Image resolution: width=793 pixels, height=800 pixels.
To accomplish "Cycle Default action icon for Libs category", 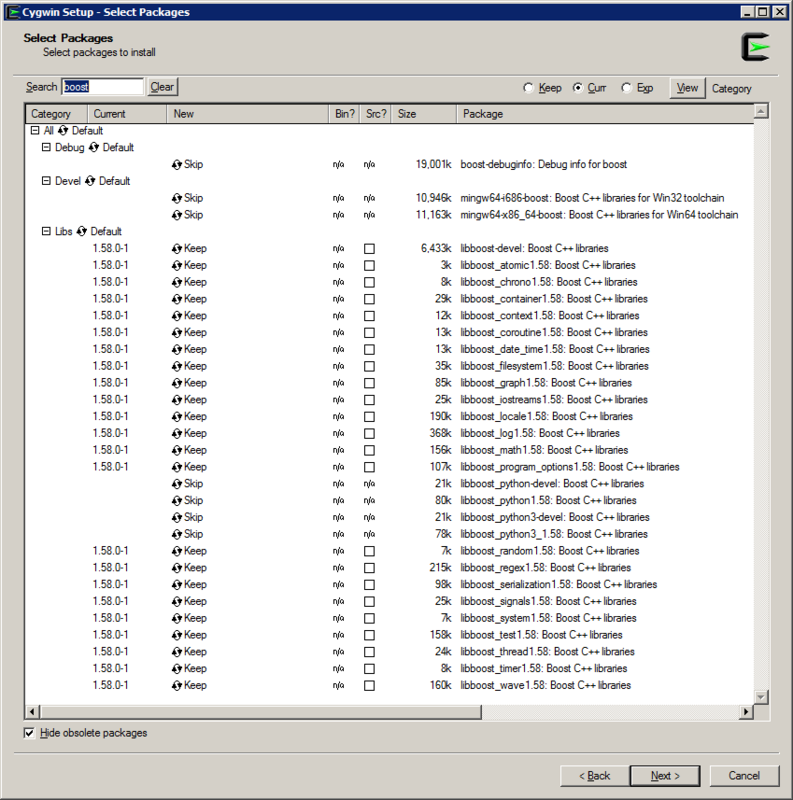I will click(81, 232).
